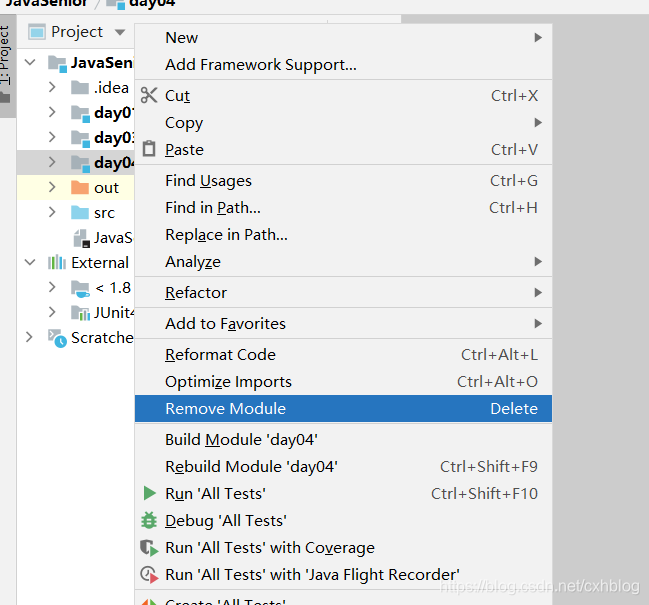Click the blue src folder icon
Image resolution: width=649 pixels, height=605 pixels.
tap(79, 213)
